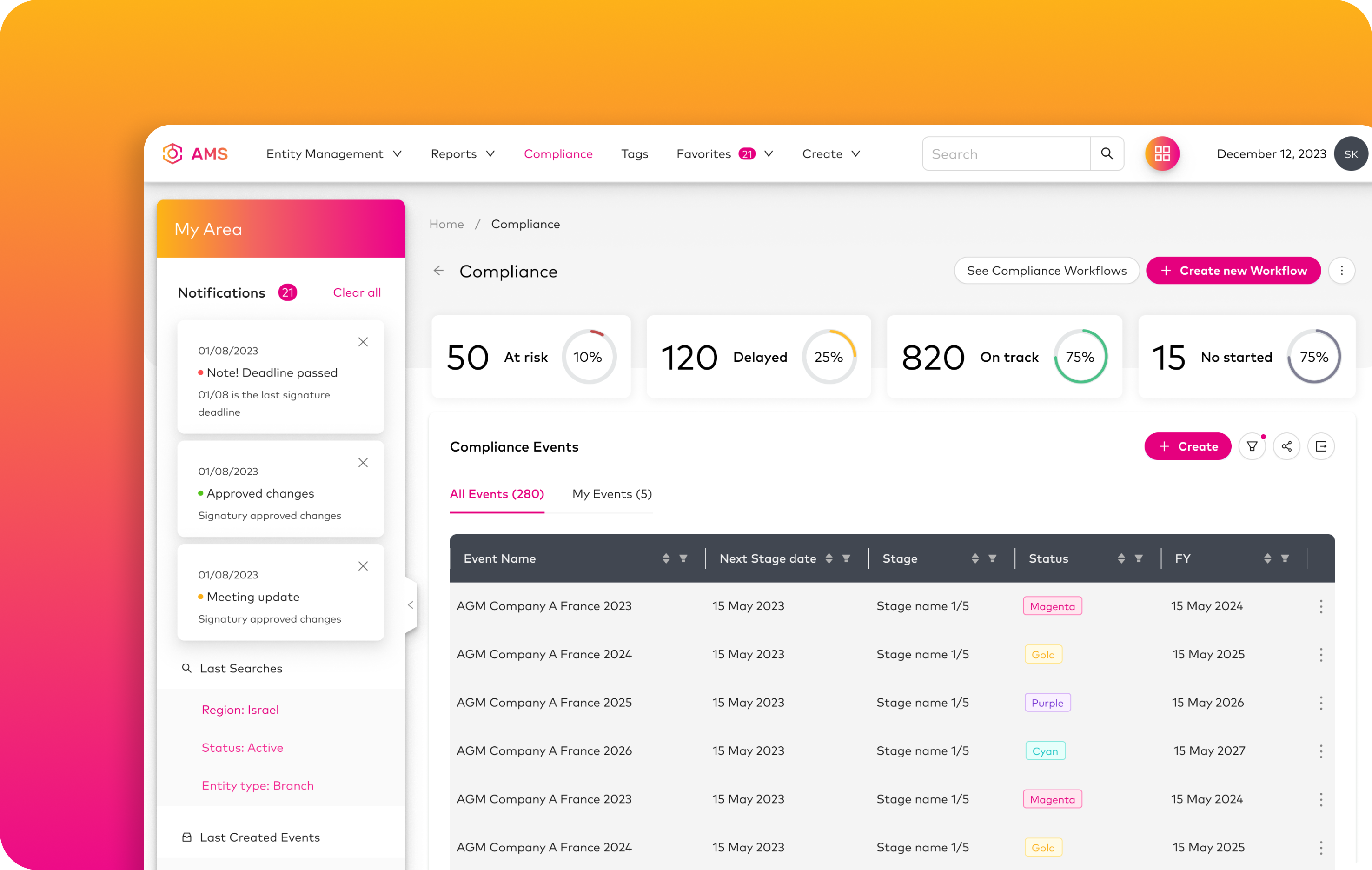The image size is (1372, 870).
Task: Click the December 12, 2023 date
Action: [1271, 154]
